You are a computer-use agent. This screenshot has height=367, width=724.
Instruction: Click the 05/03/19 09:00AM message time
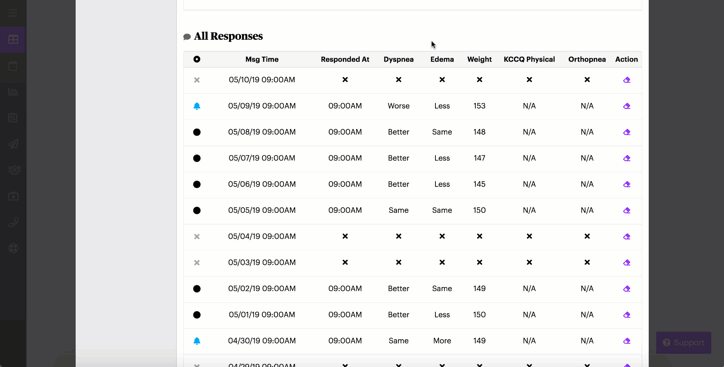262,262
